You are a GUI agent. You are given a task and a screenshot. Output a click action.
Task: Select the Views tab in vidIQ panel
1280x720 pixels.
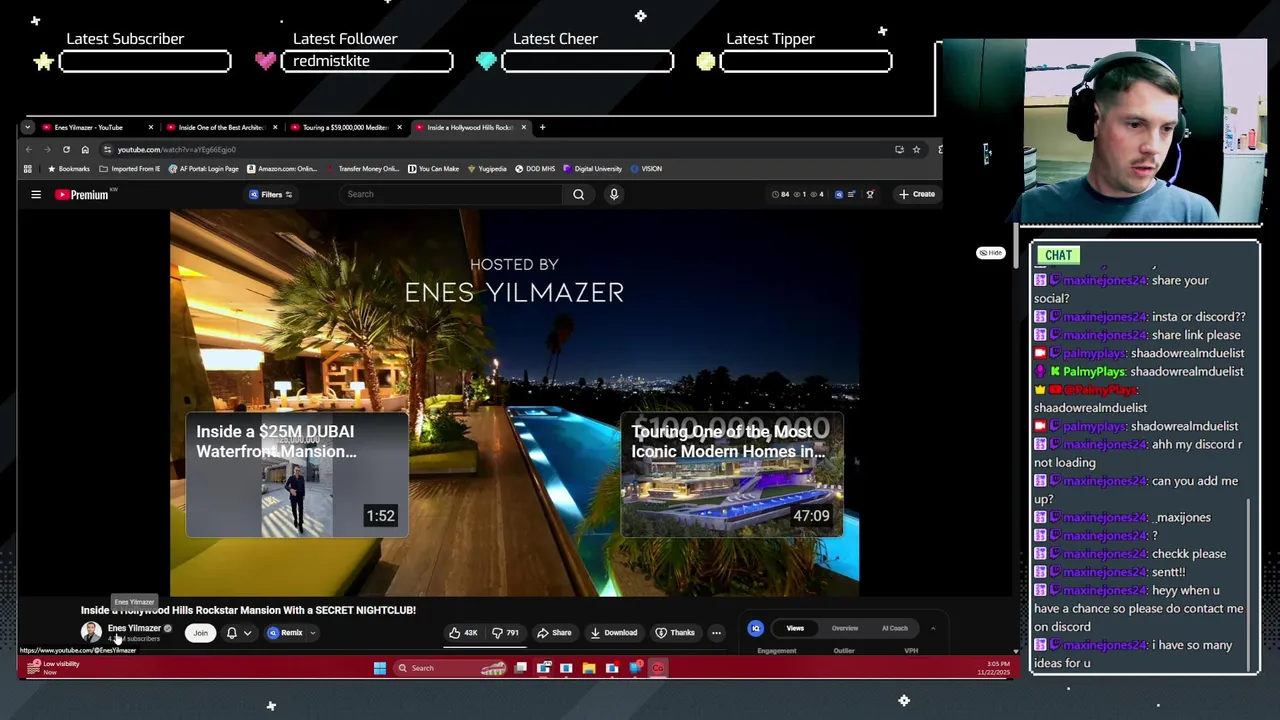[x=795, y=628]
